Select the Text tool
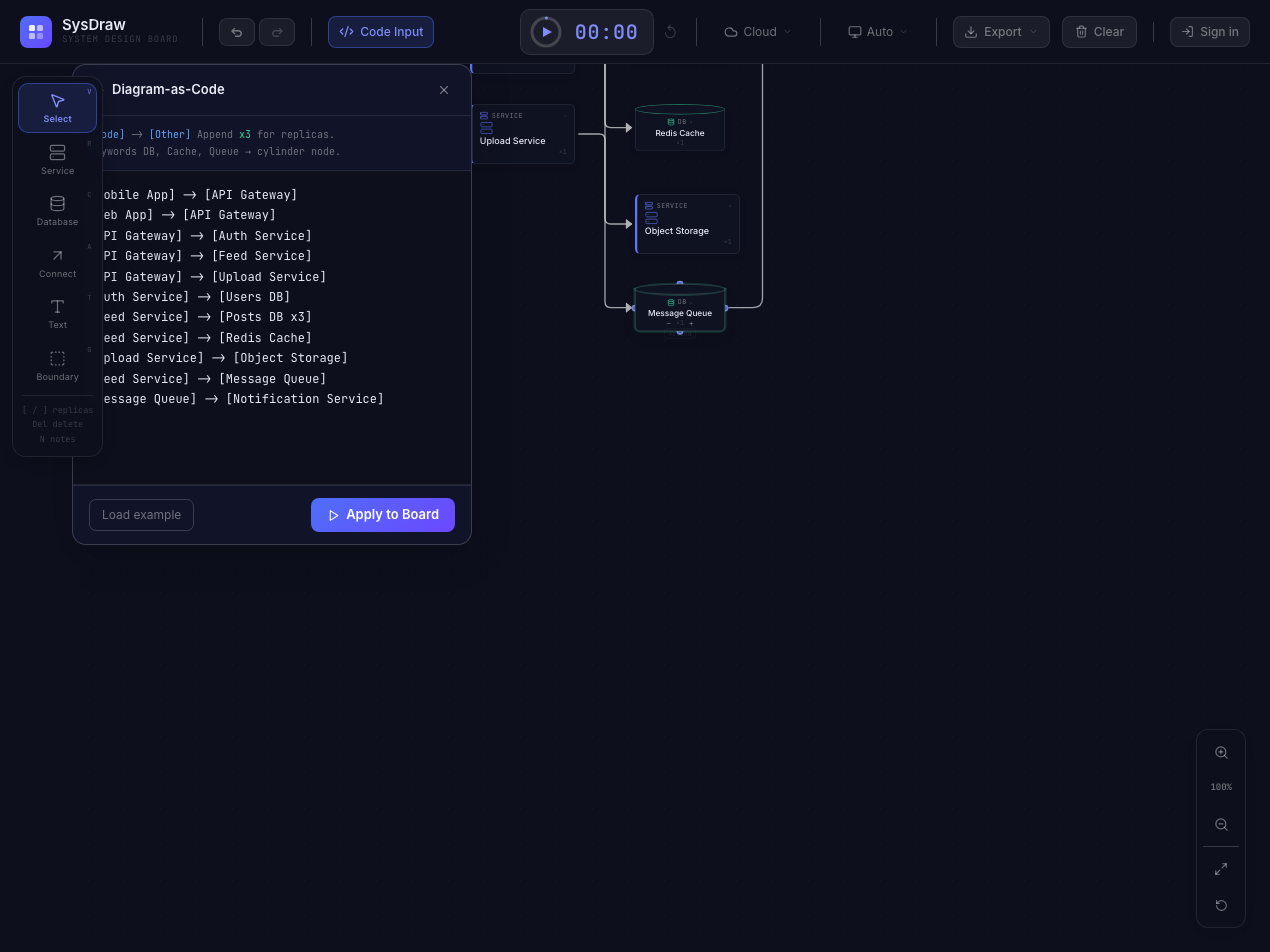Viewport: 1270px width, 952px height. click(57, 314)
